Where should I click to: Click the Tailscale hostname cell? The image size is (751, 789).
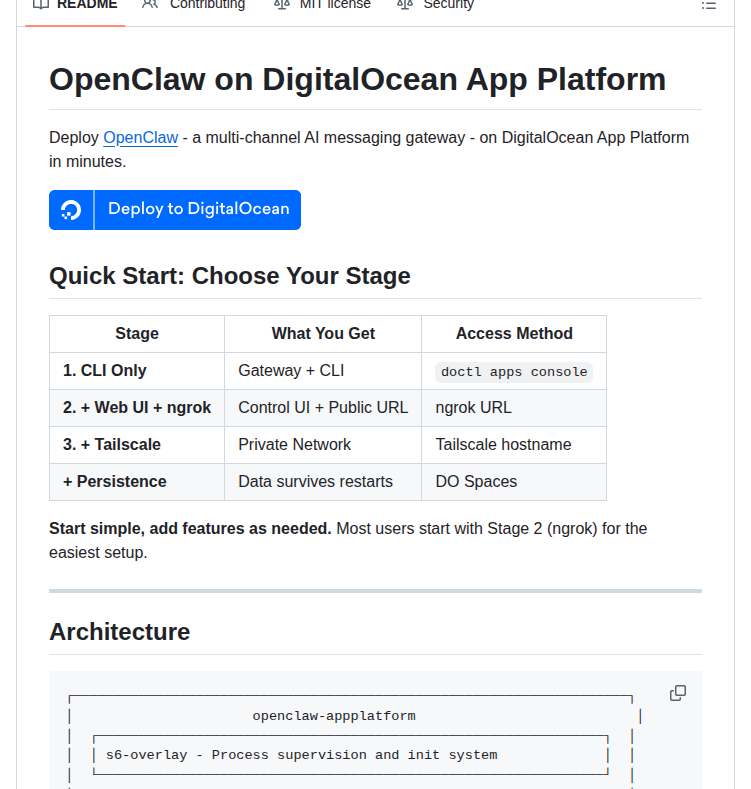[x=514, y=445]
